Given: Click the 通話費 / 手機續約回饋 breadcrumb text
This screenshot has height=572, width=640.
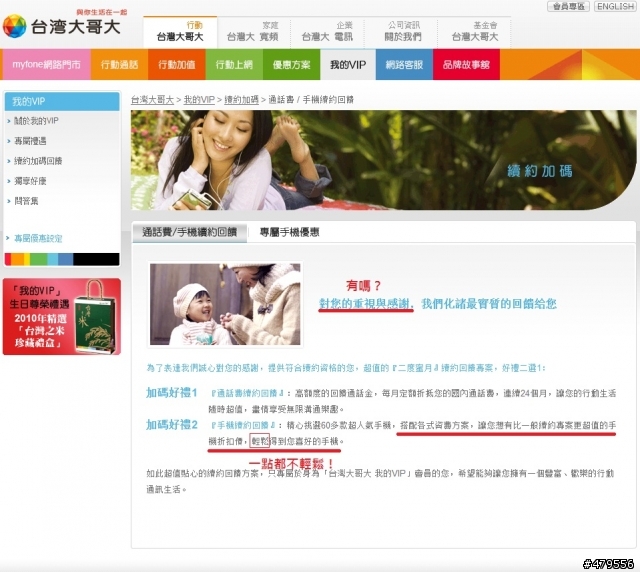Looking at the screenshot, I should pos(311,100).
